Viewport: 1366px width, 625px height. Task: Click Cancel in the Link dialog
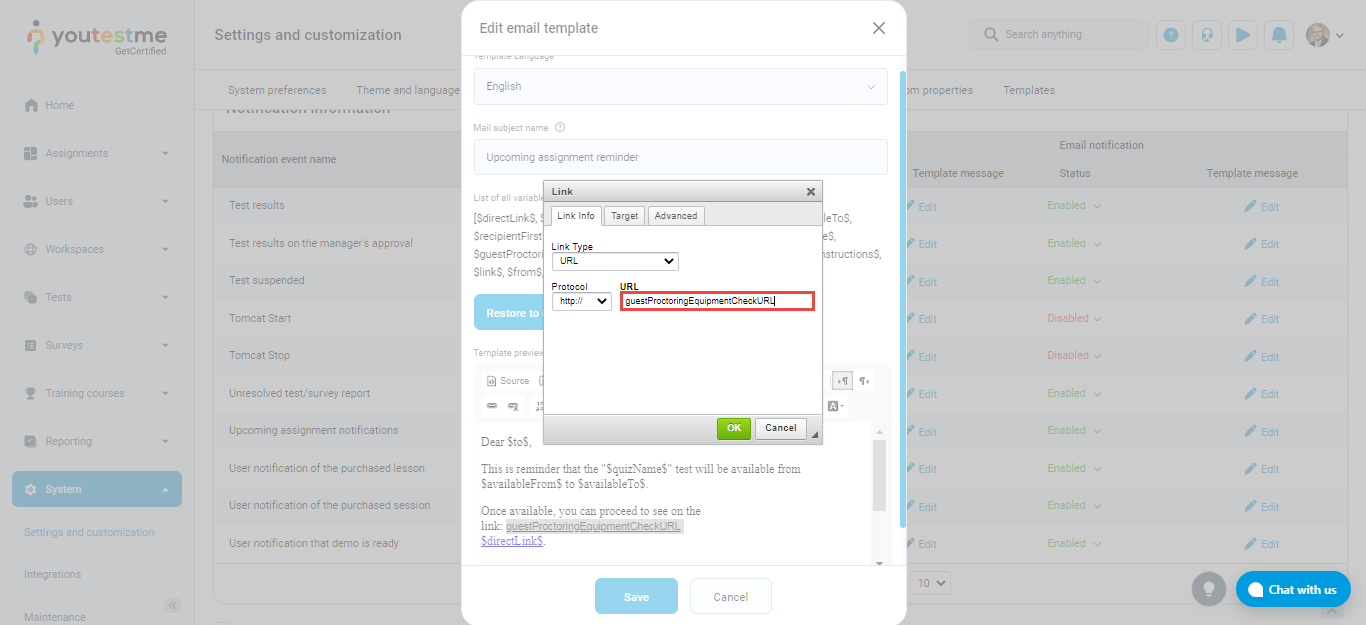point(780,428)
